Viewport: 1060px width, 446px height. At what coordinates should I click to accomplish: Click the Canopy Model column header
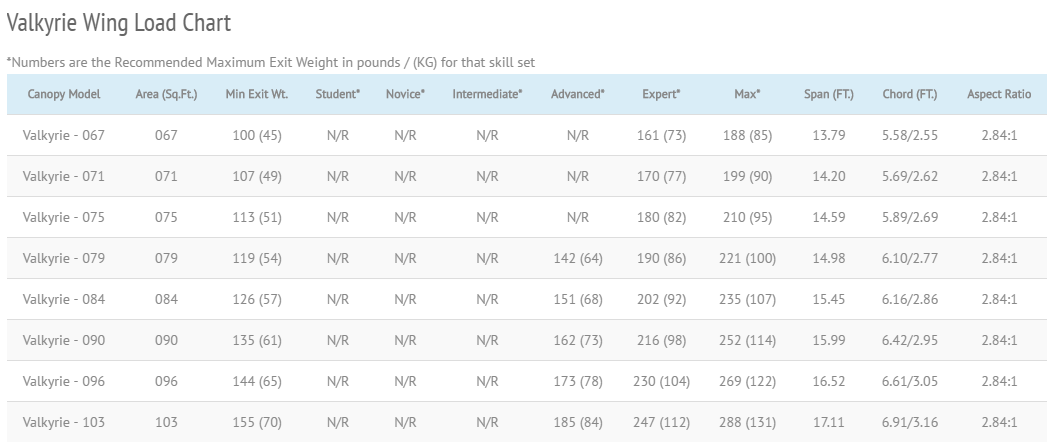coord(64,94)
